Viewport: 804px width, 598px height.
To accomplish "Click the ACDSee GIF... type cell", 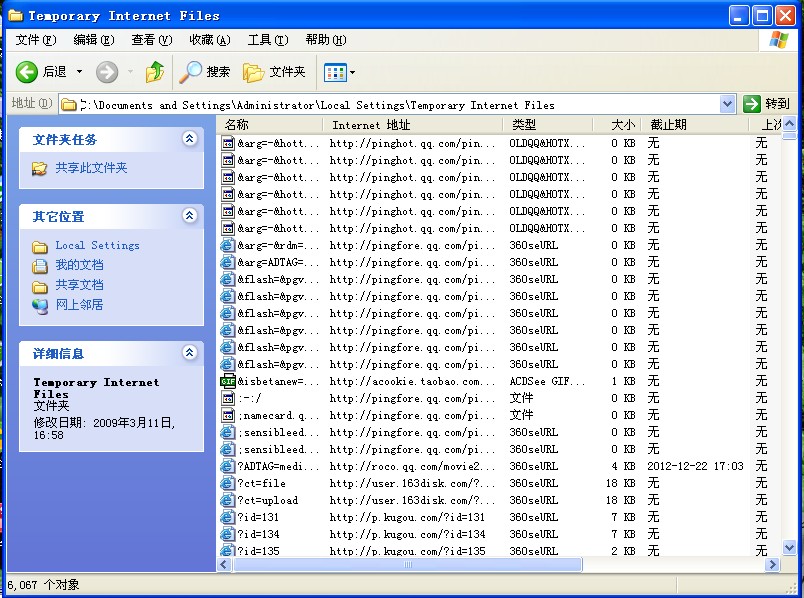I will (x=547, y=382).
